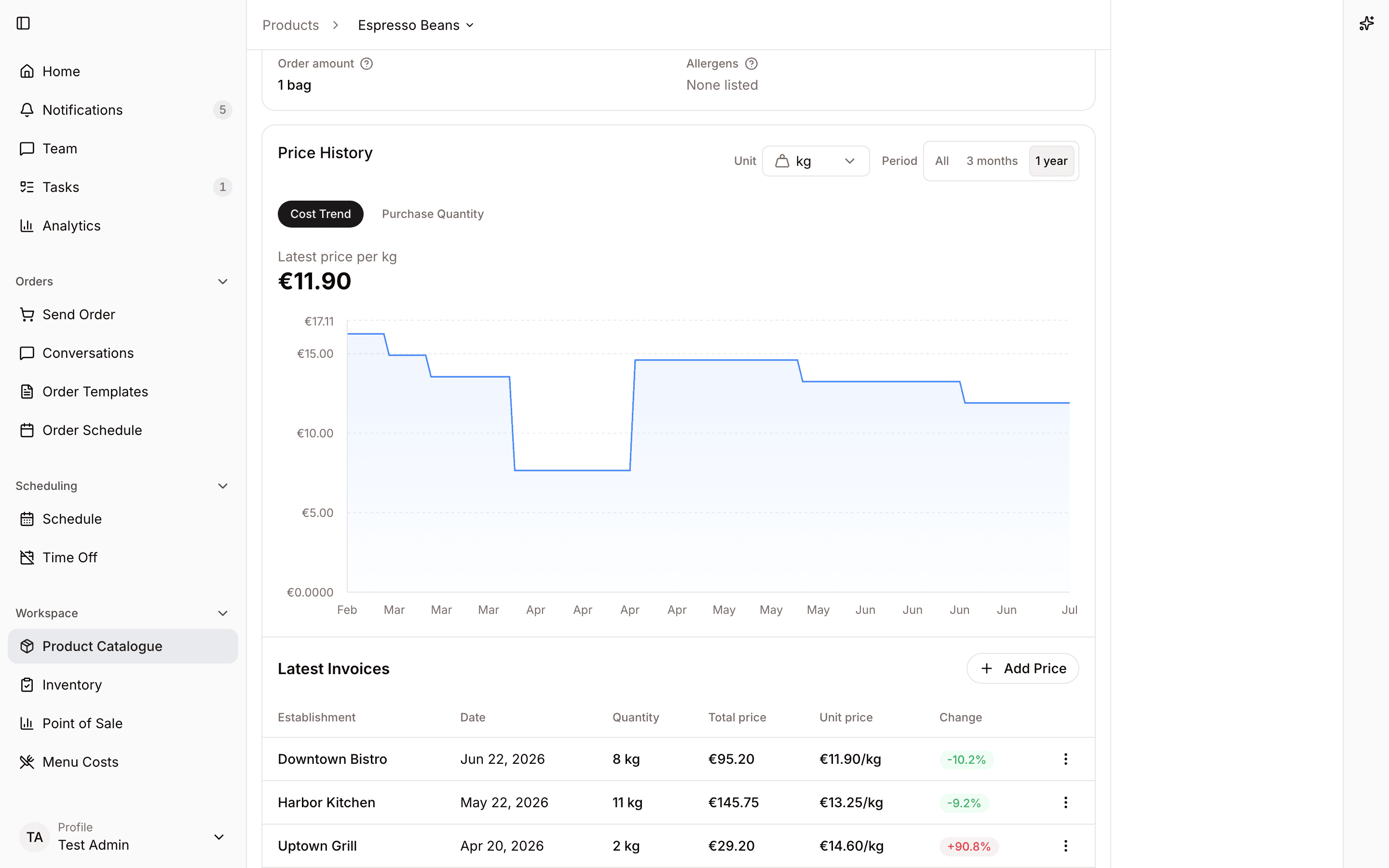Select the 1 year period option
This screenshot has width=1389, height=868.
[1051, 162]
